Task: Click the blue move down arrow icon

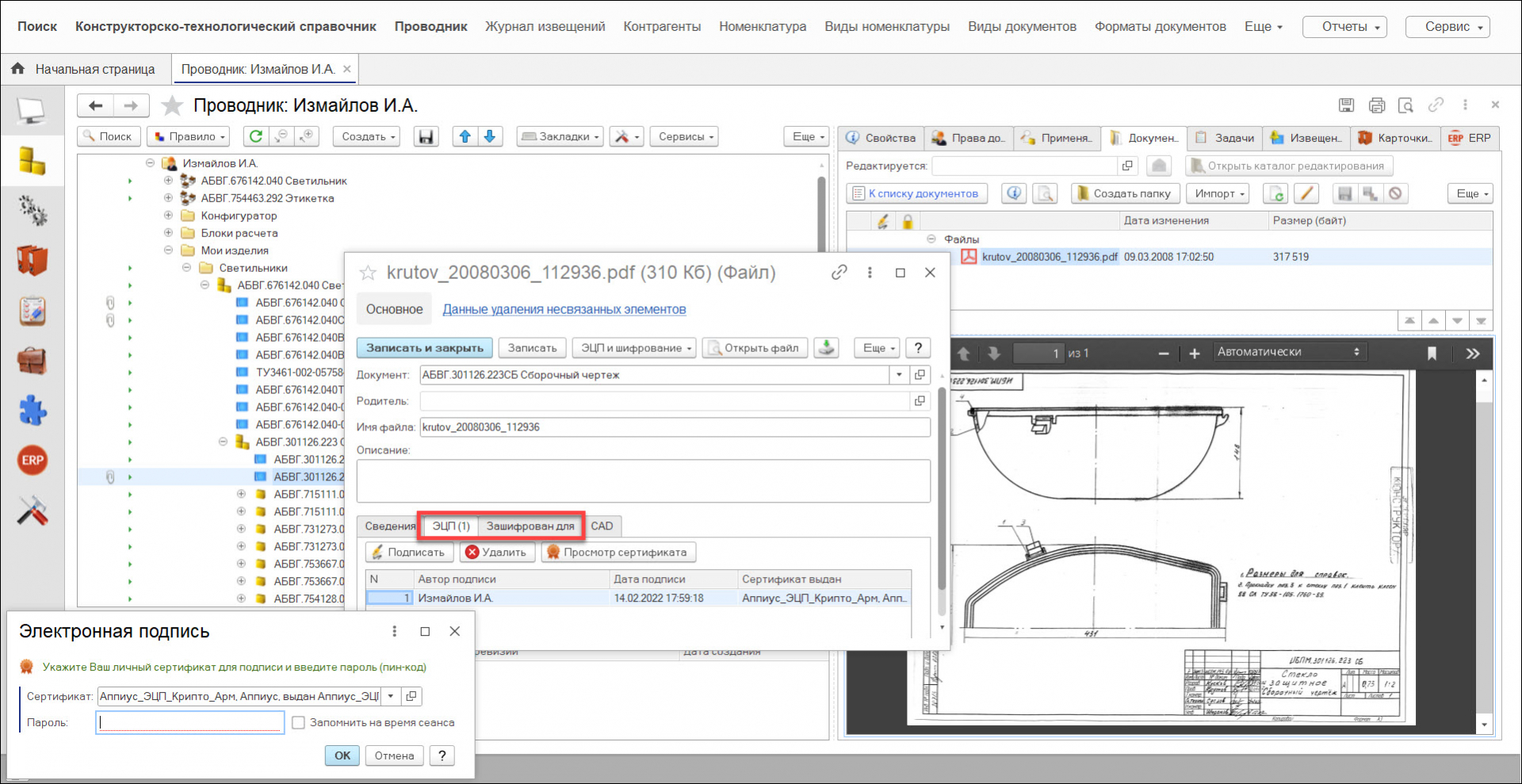Action: click(490, 136)
